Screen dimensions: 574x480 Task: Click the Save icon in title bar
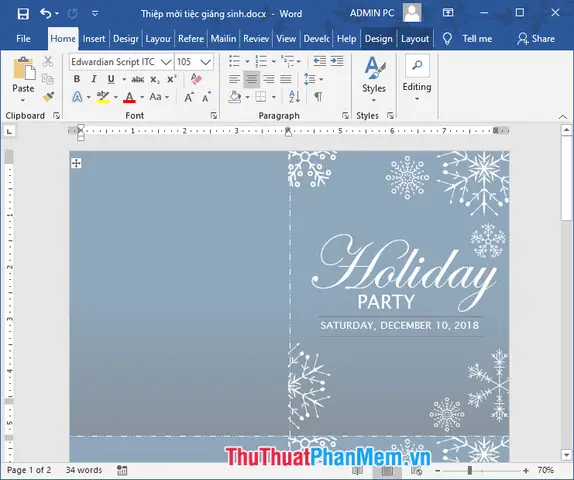(x=23, y=14)
